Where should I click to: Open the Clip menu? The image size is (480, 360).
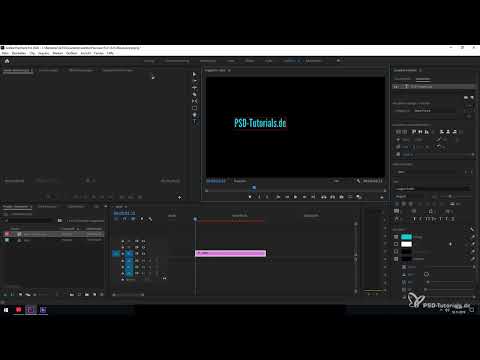click(32, 53)
